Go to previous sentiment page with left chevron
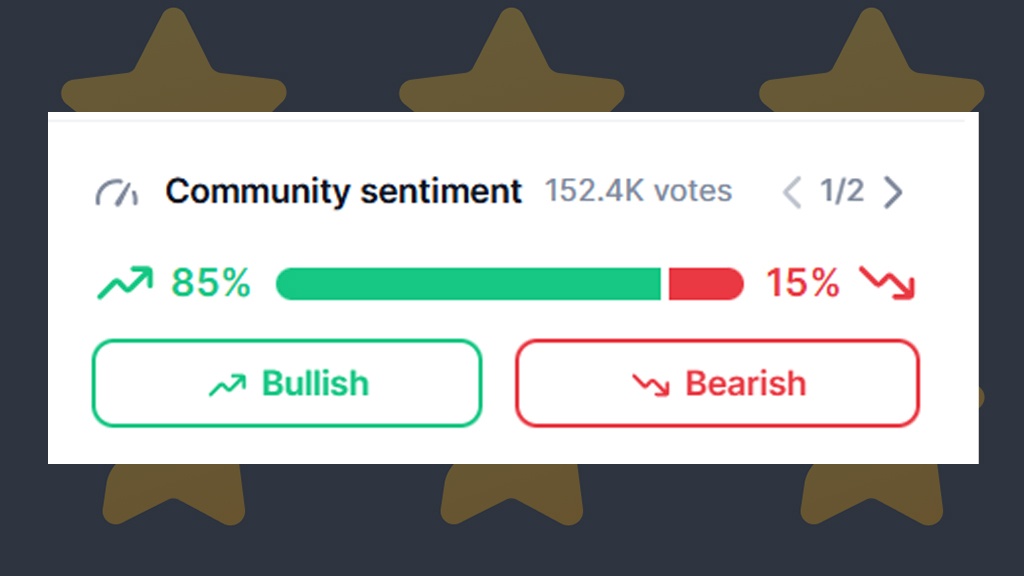Viewport: 1024px width, 576px height. point(792,191)
